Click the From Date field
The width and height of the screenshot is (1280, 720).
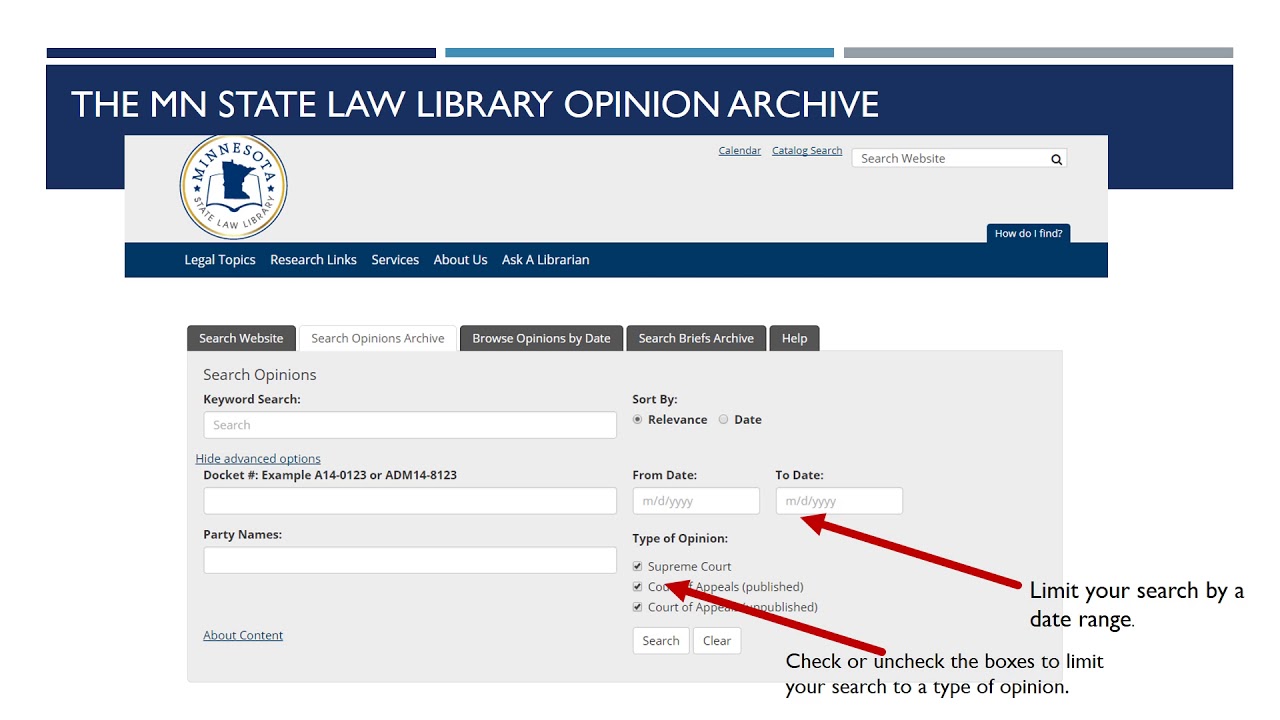(696, 501)
